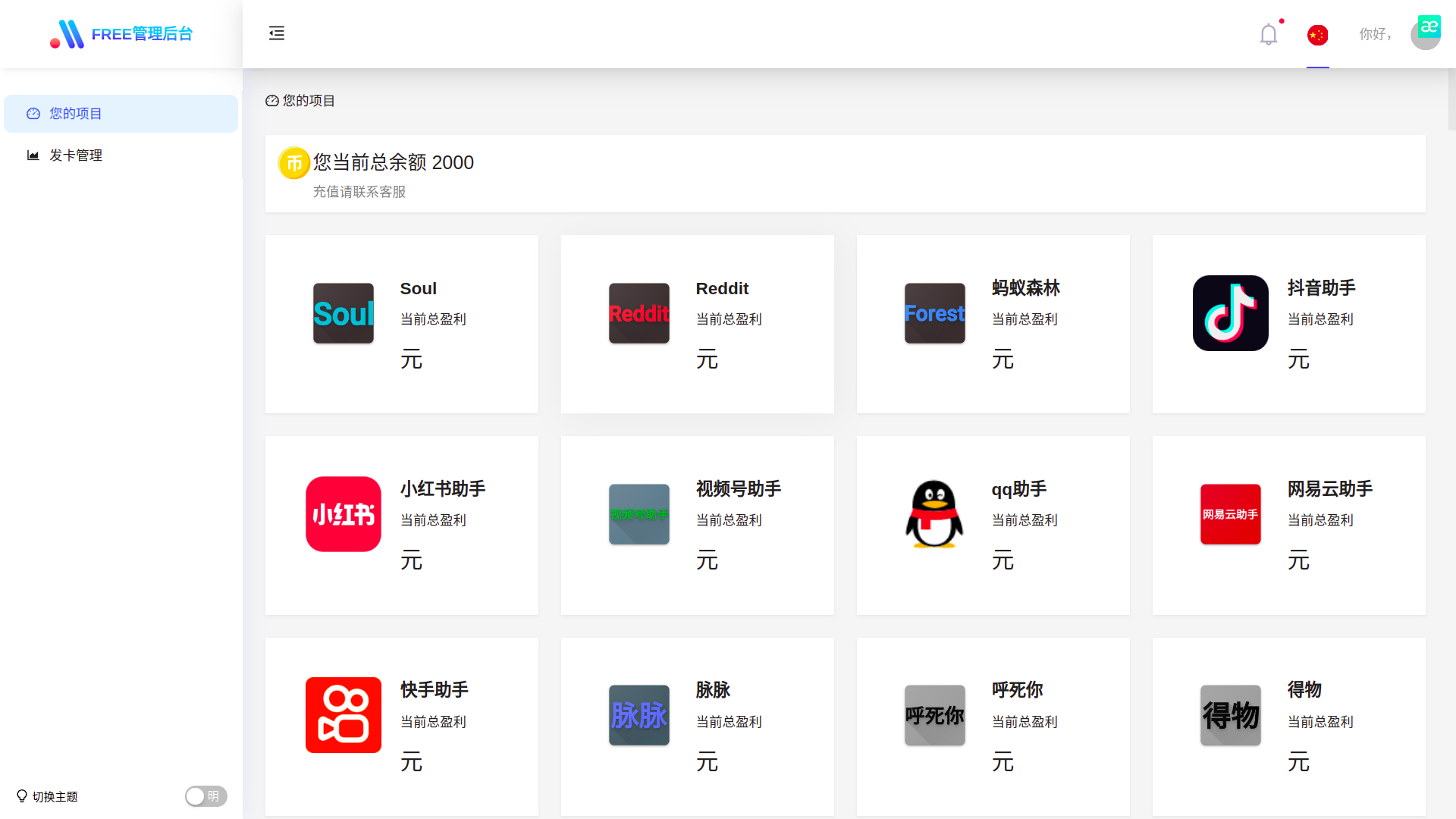Screen dimensions: 1456x819
Task: Click the QQ penguin icon
Action: point(935,514)
